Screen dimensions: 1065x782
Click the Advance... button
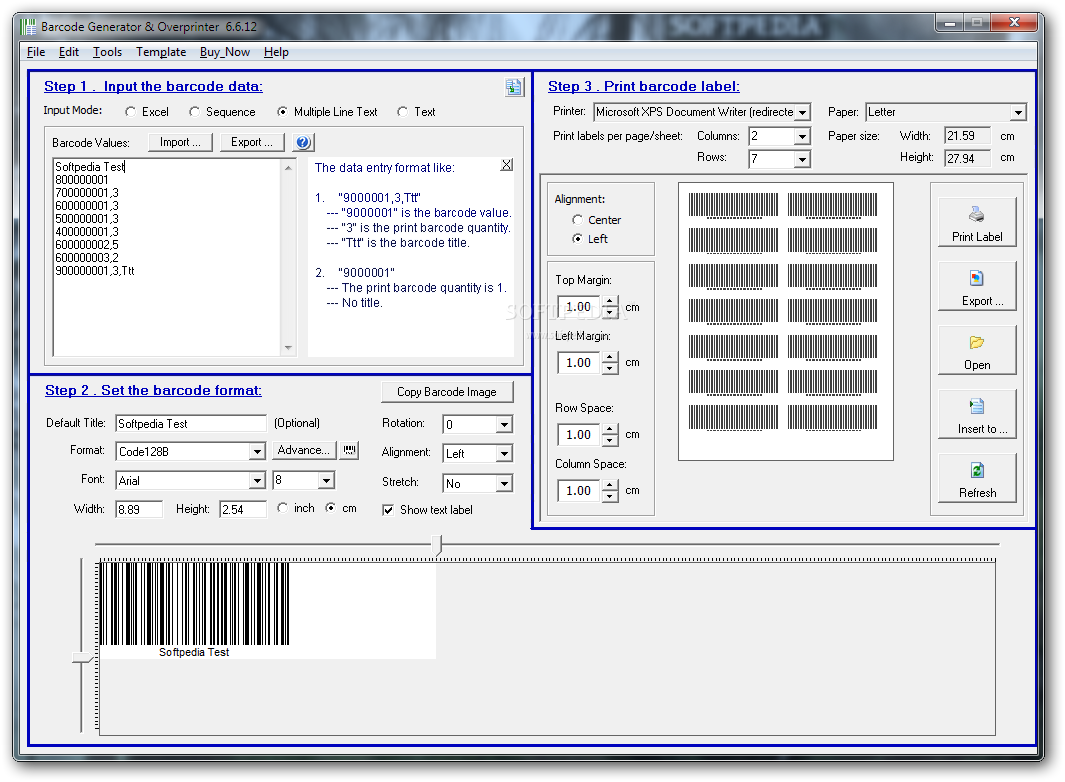(304, 450)
